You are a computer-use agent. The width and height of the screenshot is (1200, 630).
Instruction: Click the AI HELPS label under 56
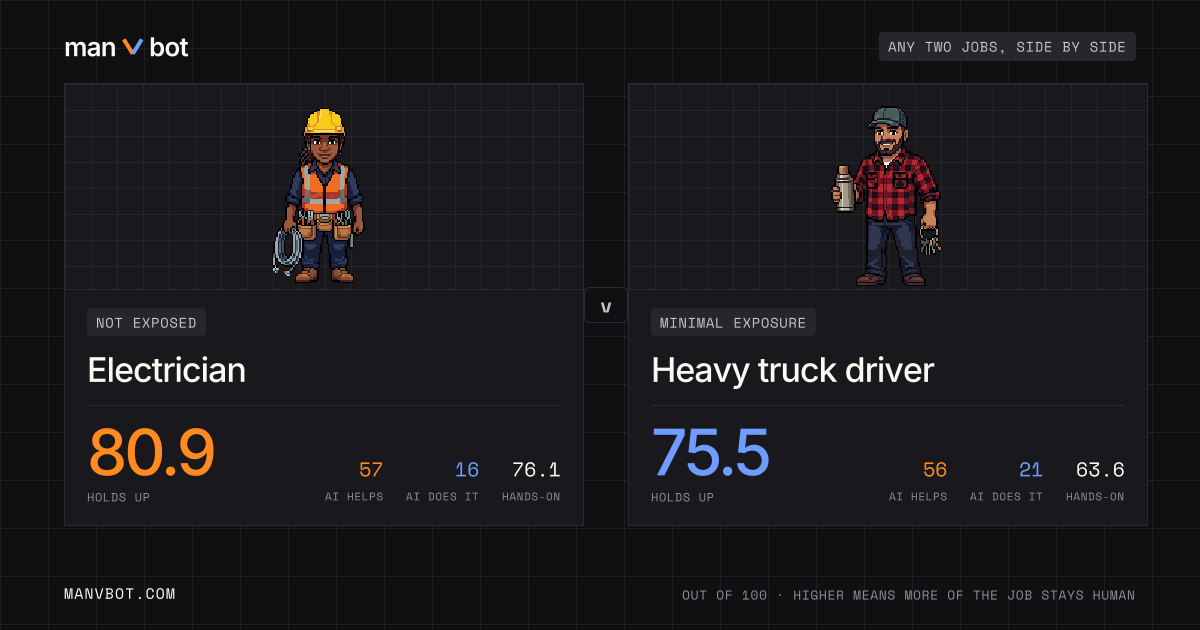coord(918,497)
